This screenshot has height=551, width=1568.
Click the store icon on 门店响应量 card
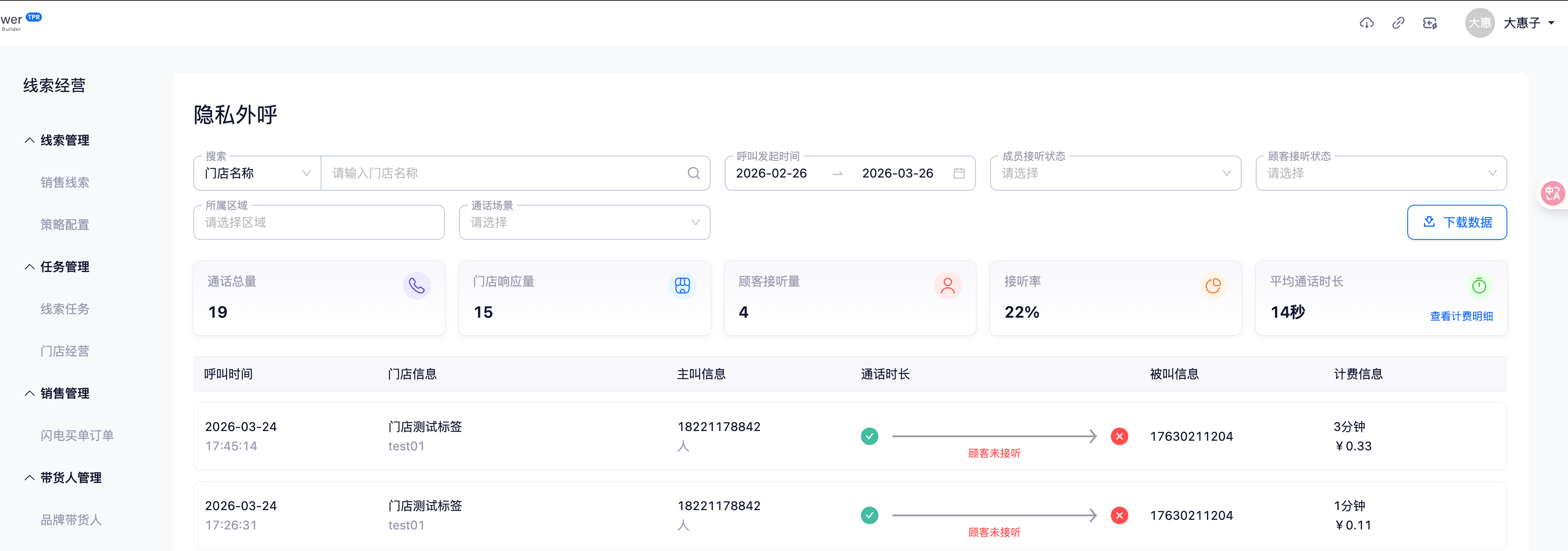pyautogui.click(x=683, y=286)
